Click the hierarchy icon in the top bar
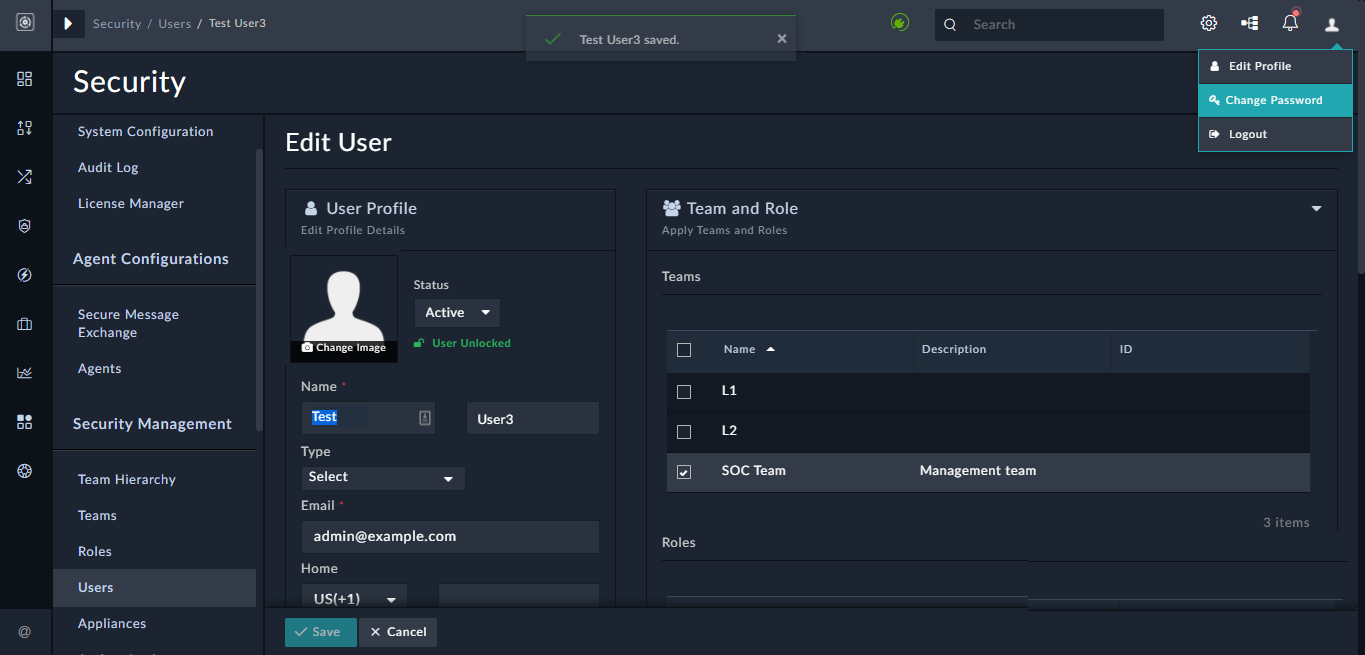Image resolution: width=1365 pixels, height=655 pixels. (x=1249, y=23)
